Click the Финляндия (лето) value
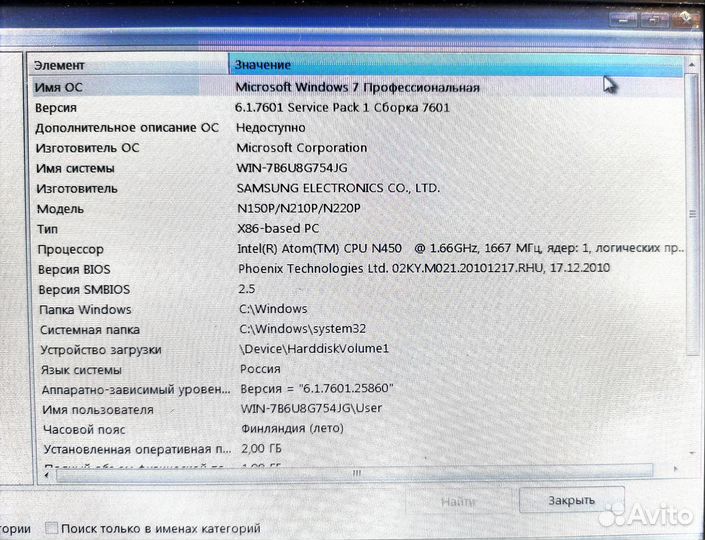Viewport: 705px width, 540px height. (x=293, y=428)
